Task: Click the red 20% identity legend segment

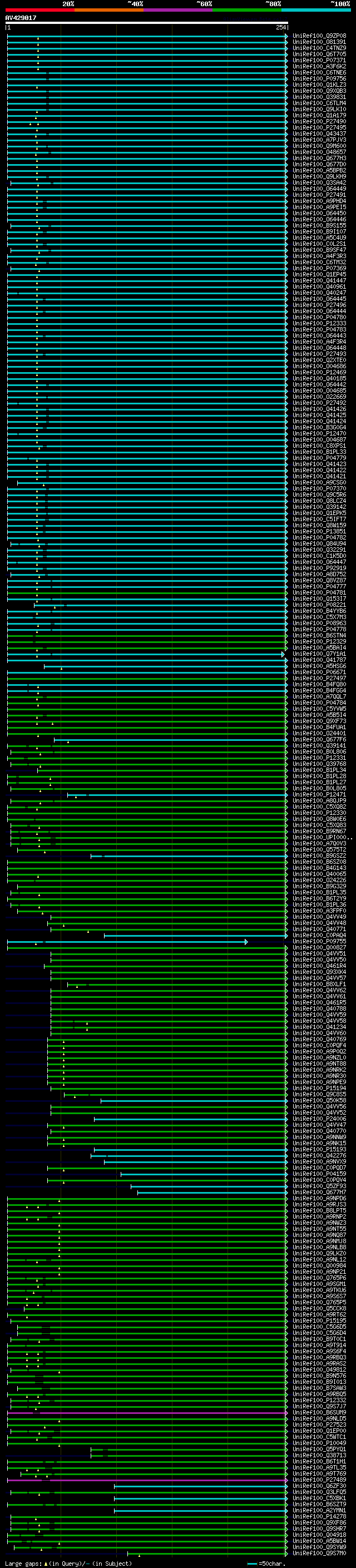Action: point(39,10)
